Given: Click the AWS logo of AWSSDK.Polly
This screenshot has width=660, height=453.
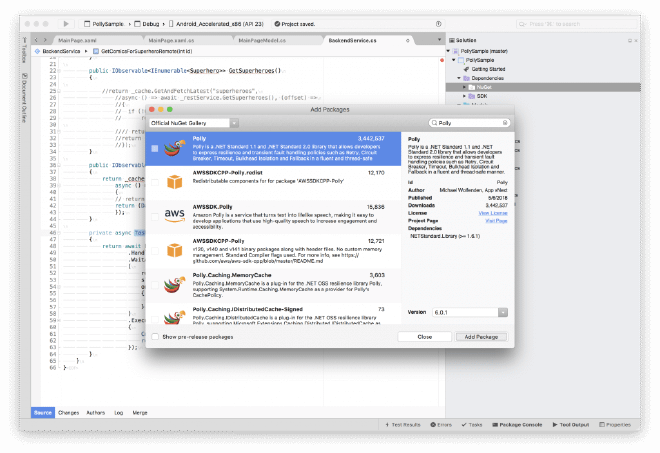Looking at the screenshot, I should [175, 215].
